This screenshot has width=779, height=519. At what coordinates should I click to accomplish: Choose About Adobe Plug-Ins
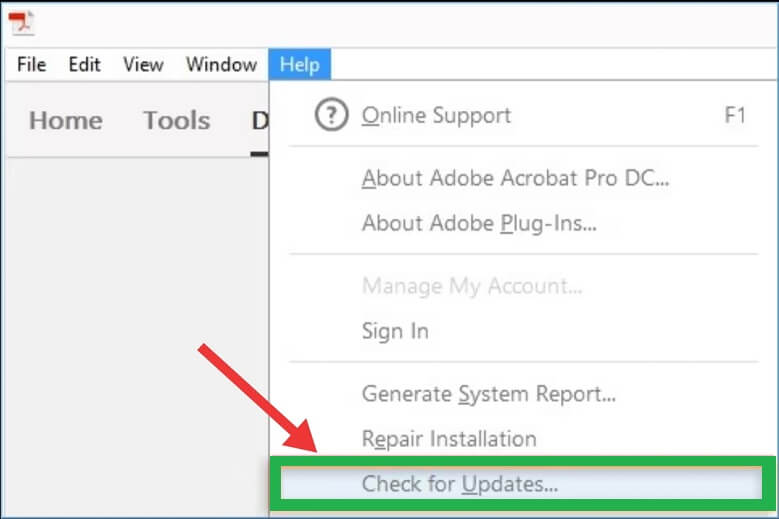(x=524, y=223)
